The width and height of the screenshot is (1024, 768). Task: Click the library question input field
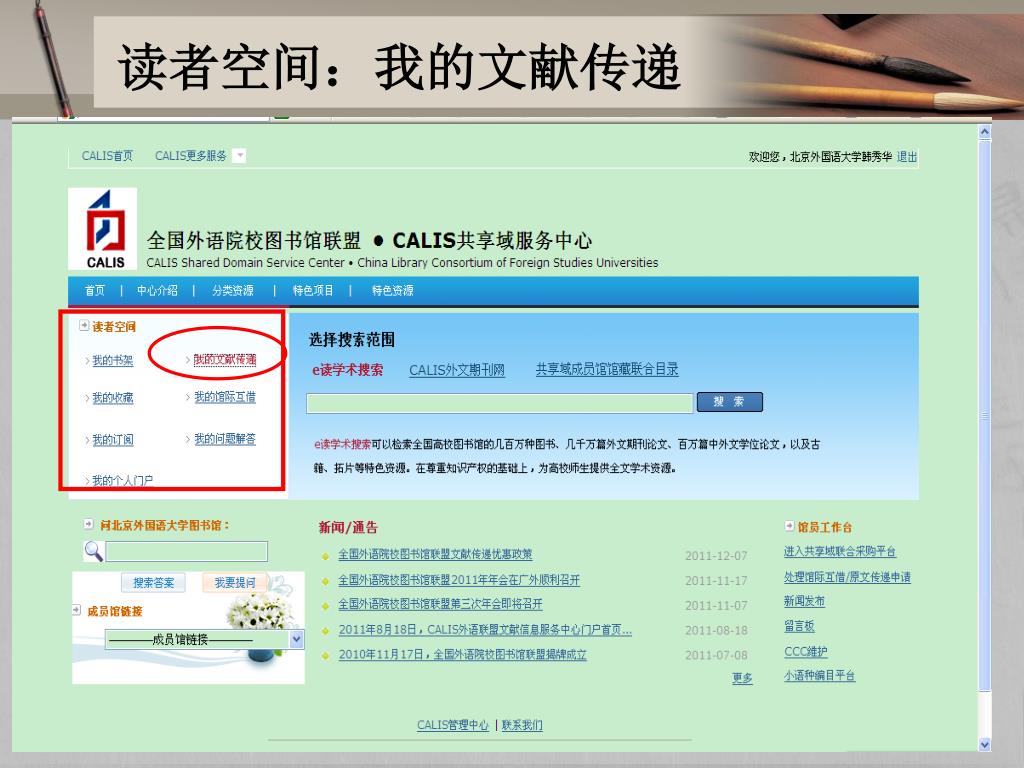coord(187,552)
